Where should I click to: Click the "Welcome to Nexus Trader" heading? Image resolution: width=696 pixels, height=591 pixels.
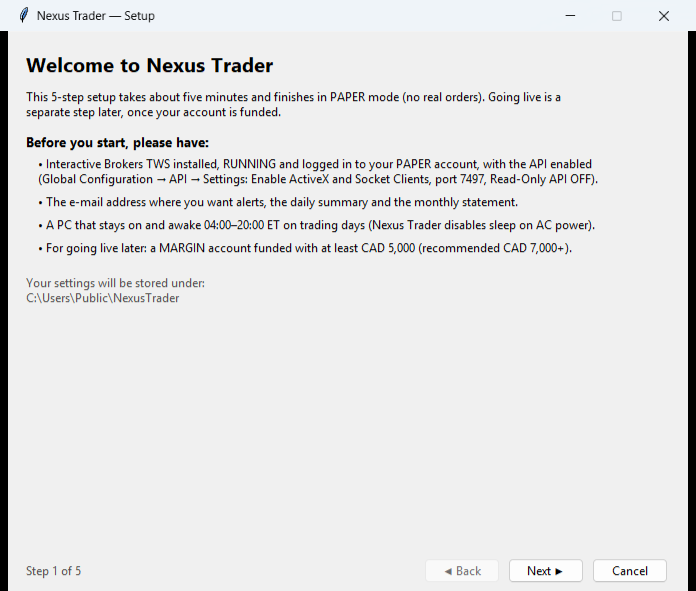tap(150, 65)
